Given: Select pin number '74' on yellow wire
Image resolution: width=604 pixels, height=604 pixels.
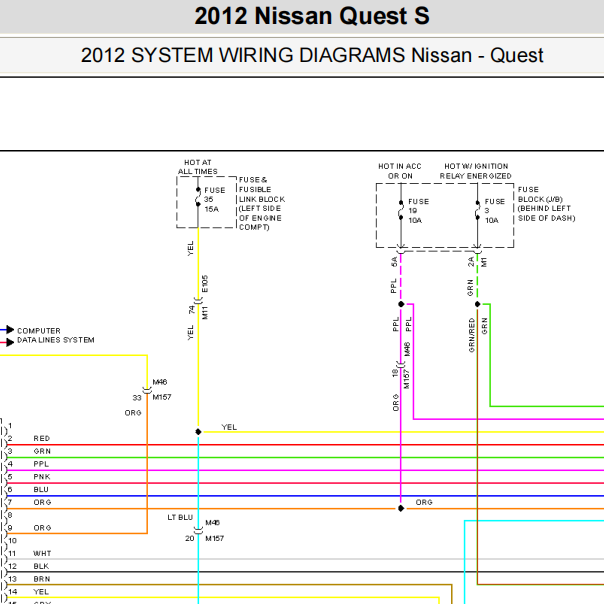Looking at the screenshot, I should point(191,309).
